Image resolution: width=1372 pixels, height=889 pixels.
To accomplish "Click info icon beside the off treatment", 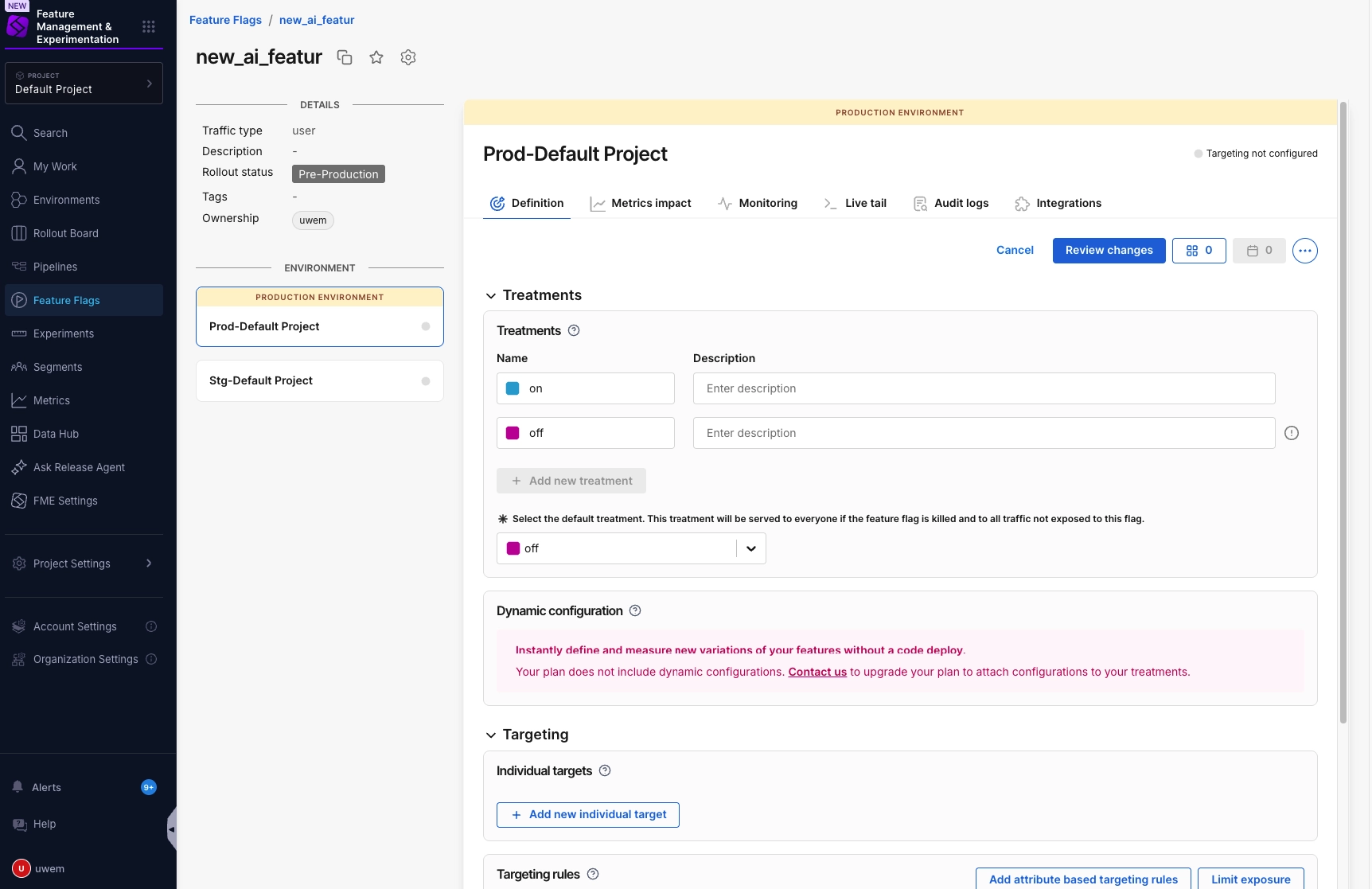I will tap(1292, 433).
